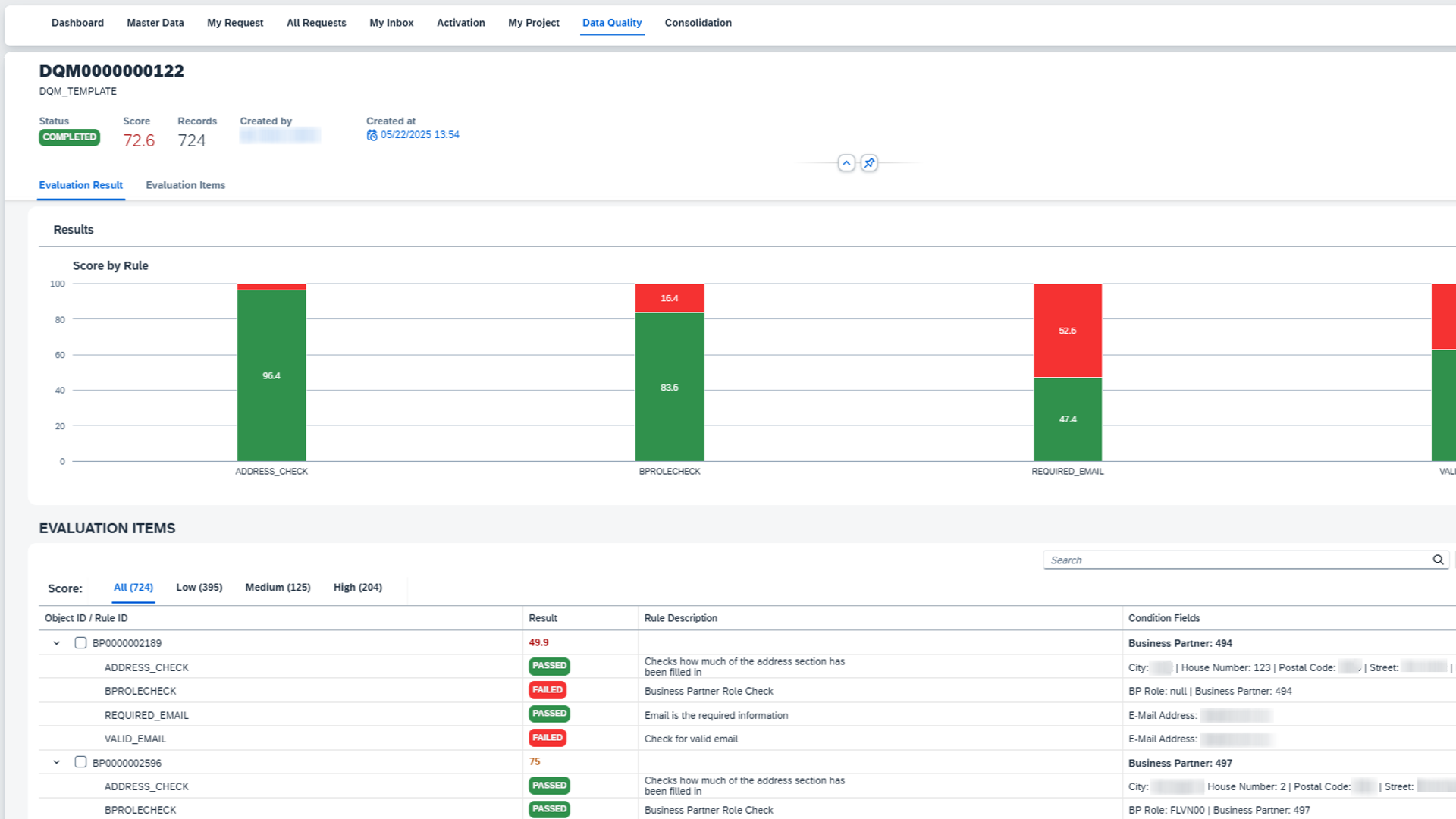Collapse the BP0000002189 tree row
Viewport: 1456px width, 819px height.
tap(56, 643)
